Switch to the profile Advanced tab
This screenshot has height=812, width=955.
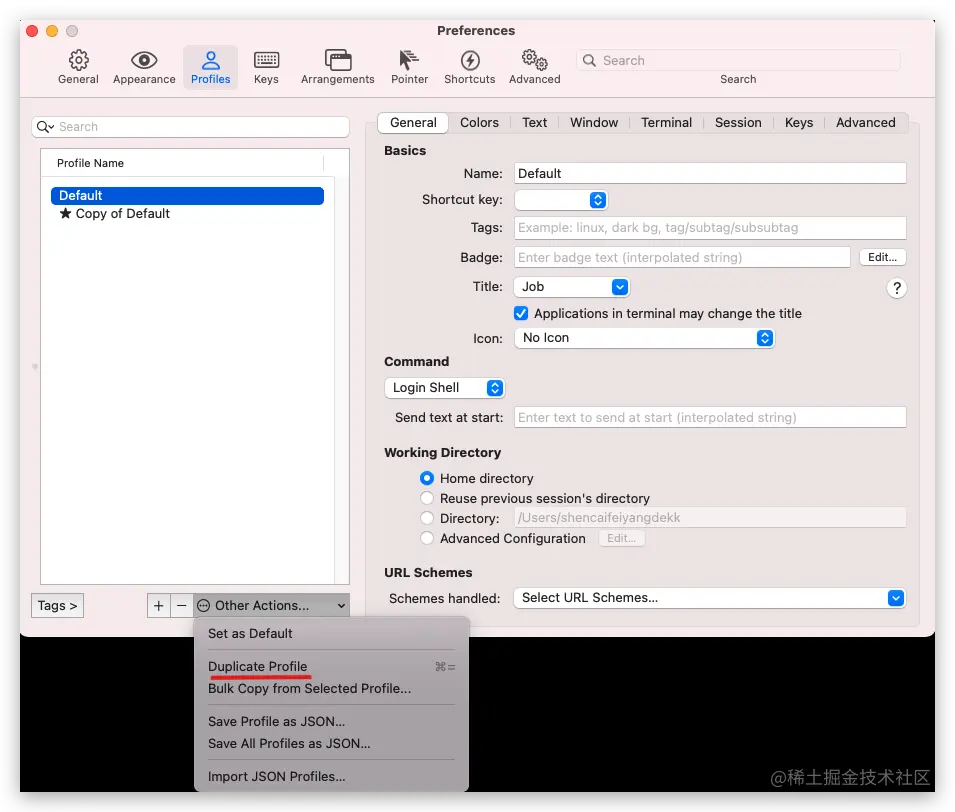point(865,122)
